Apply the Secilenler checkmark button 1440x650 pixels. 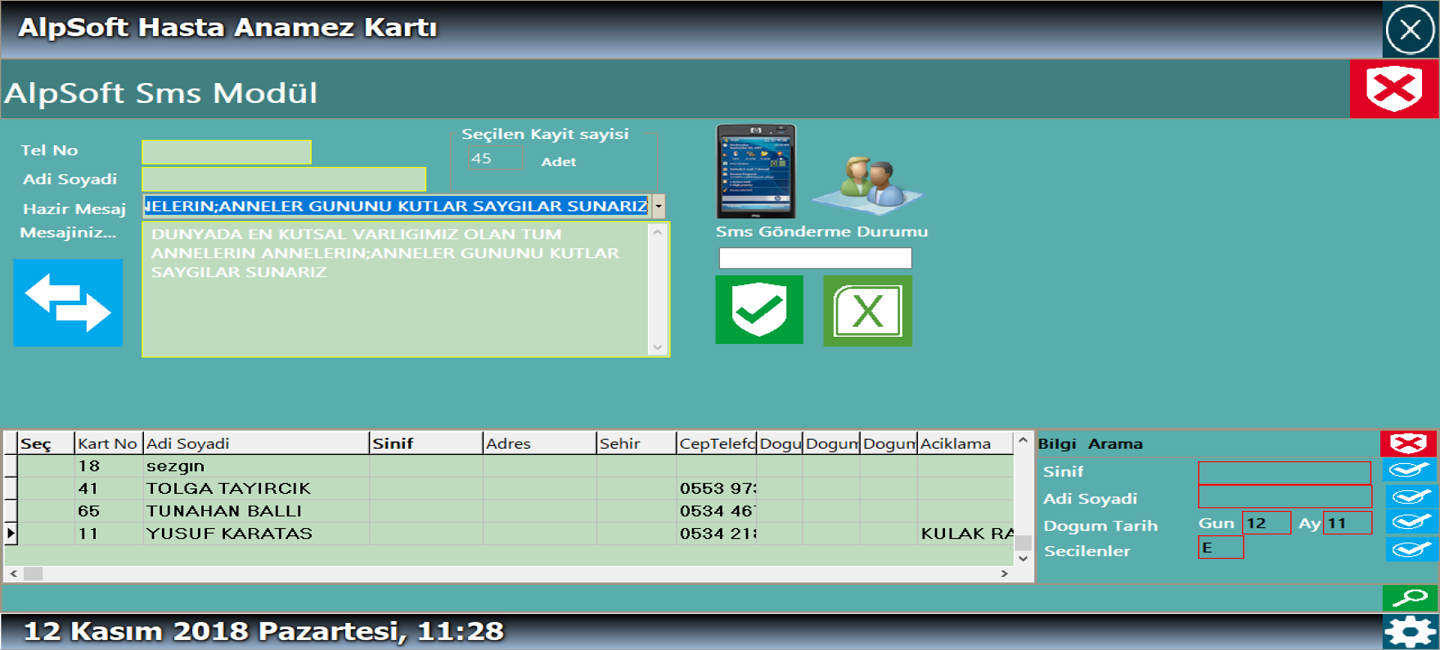pyautogui.click(x=1410, y=549)
